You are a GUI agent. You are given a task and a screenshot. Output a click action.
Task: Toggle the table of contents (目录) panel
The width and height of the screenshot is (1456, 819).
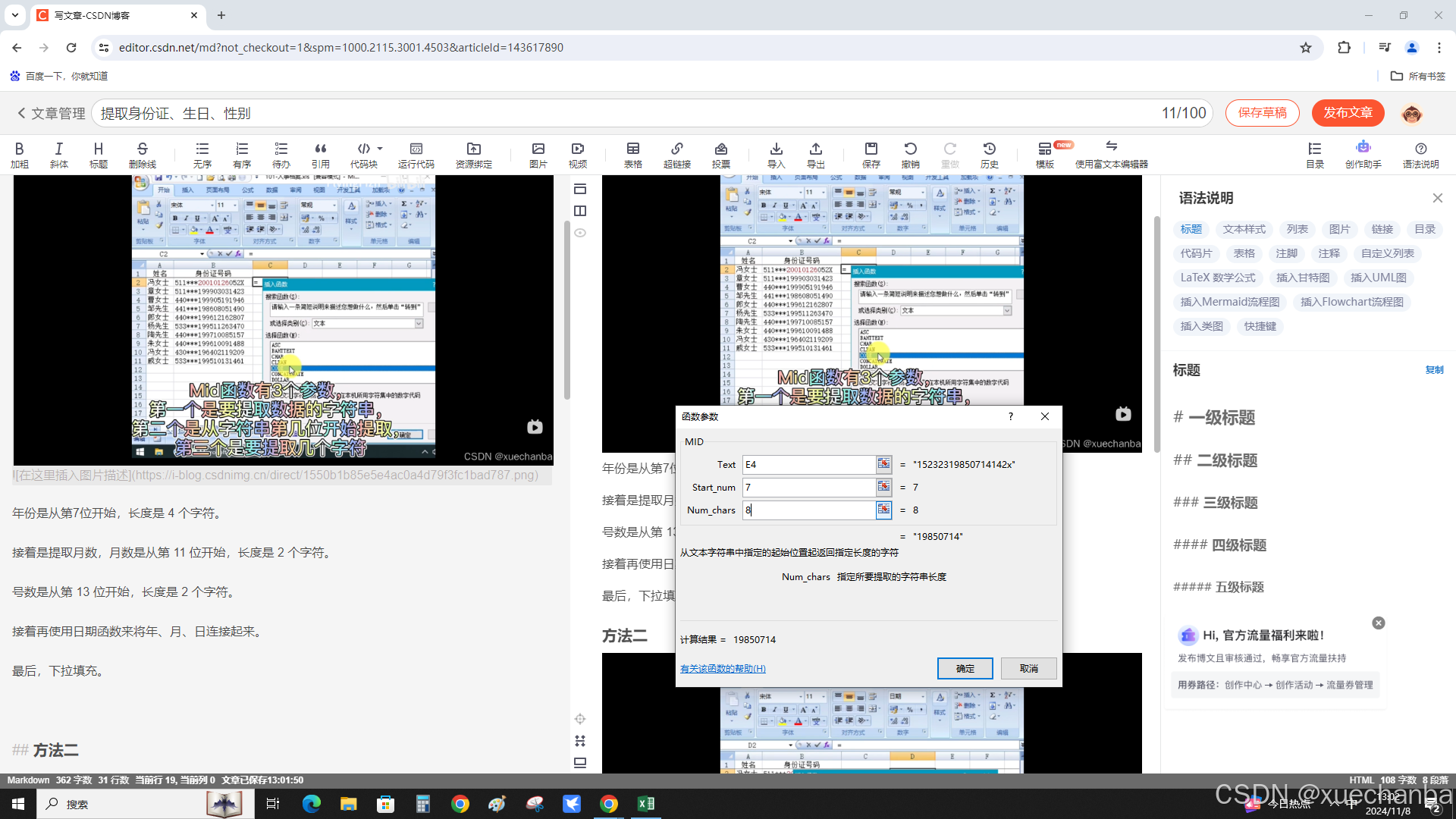coord(1314,154)
